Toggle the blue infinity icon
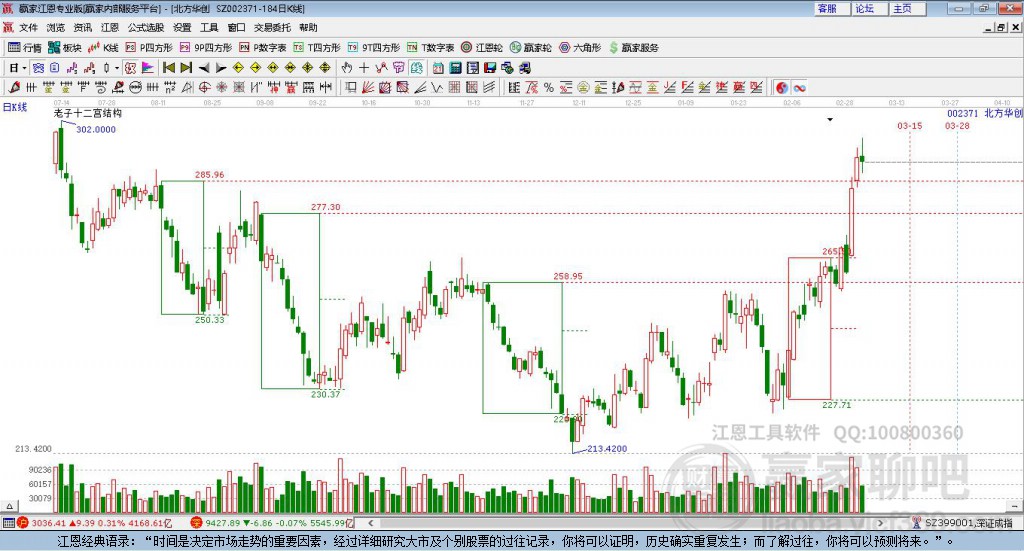1024x551 pixels. (799, 87)
